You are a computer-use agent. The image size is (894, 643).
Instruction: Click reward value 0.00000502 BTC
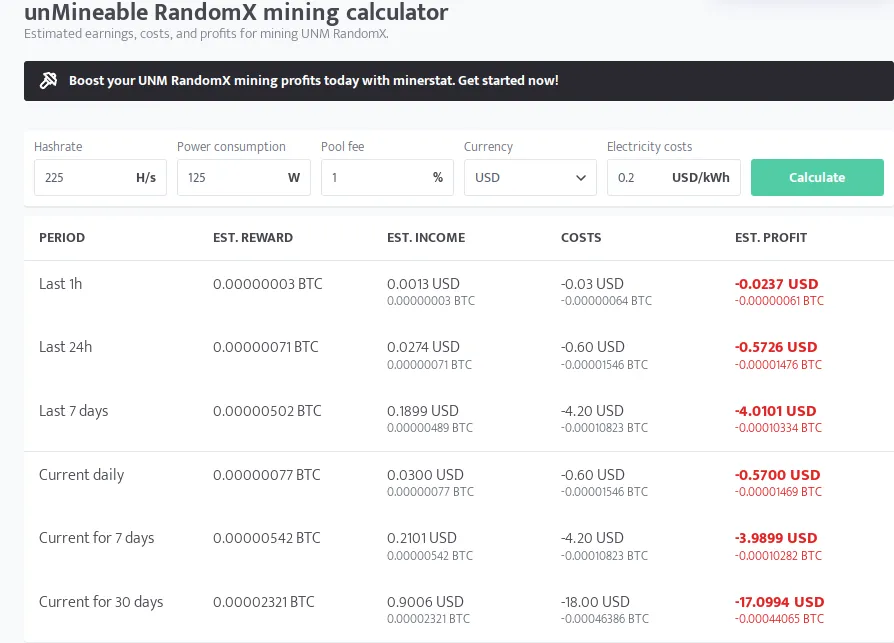(267, 411)
